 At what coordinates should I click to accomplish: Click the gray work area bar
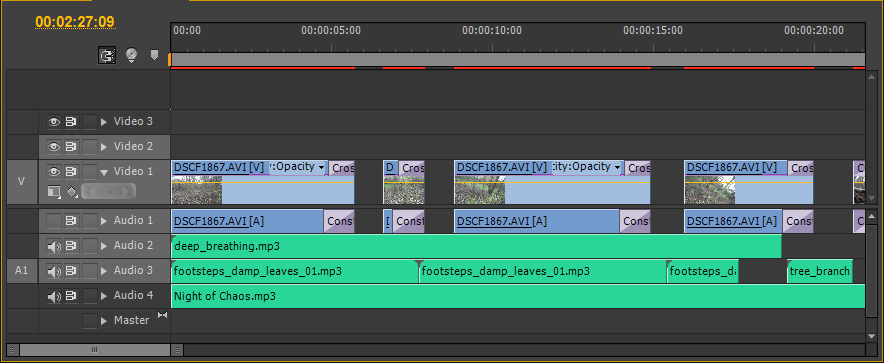pos(518,60)
